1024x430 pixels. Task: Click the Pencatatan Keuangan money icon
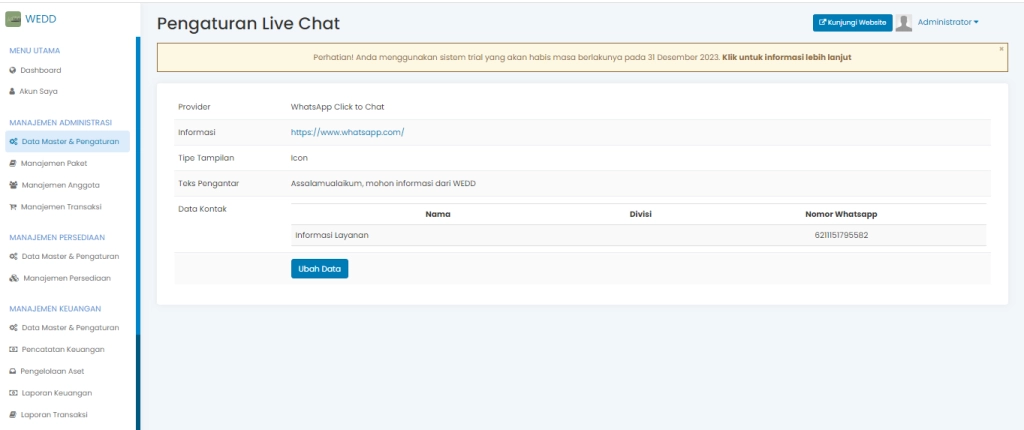12,349
